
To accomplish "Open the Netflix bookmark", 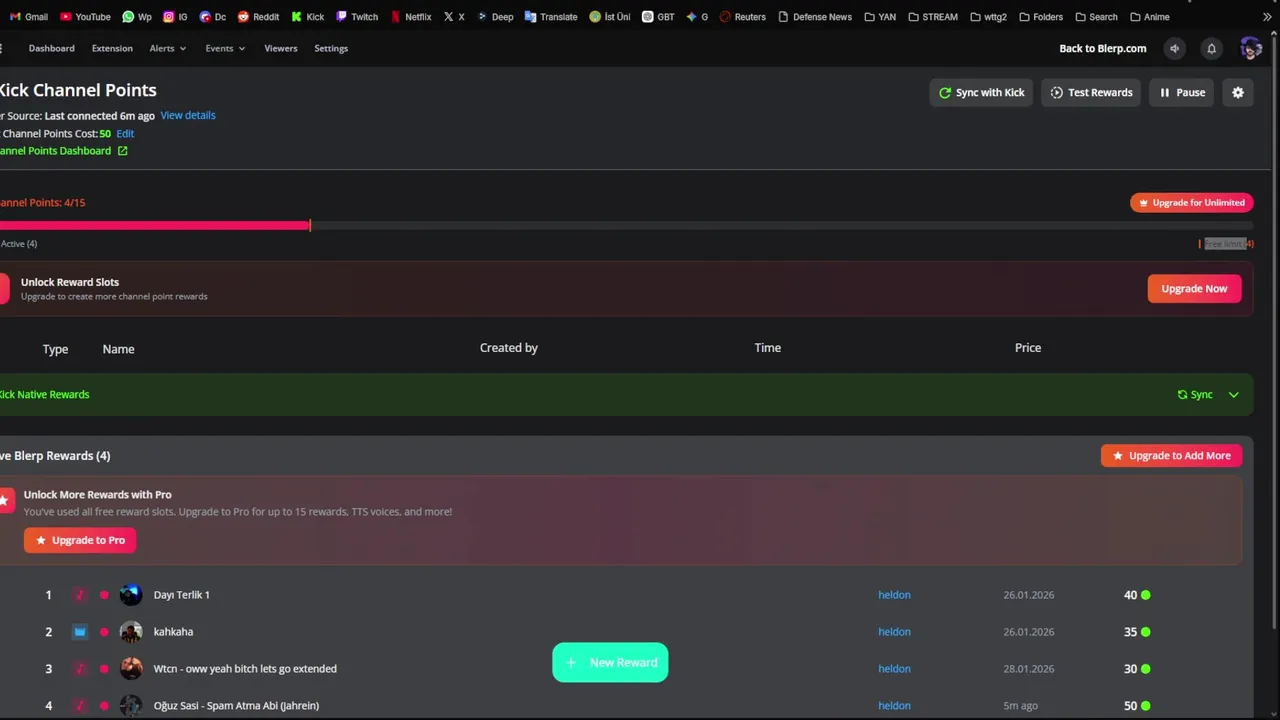I will [x=411, y=16].
